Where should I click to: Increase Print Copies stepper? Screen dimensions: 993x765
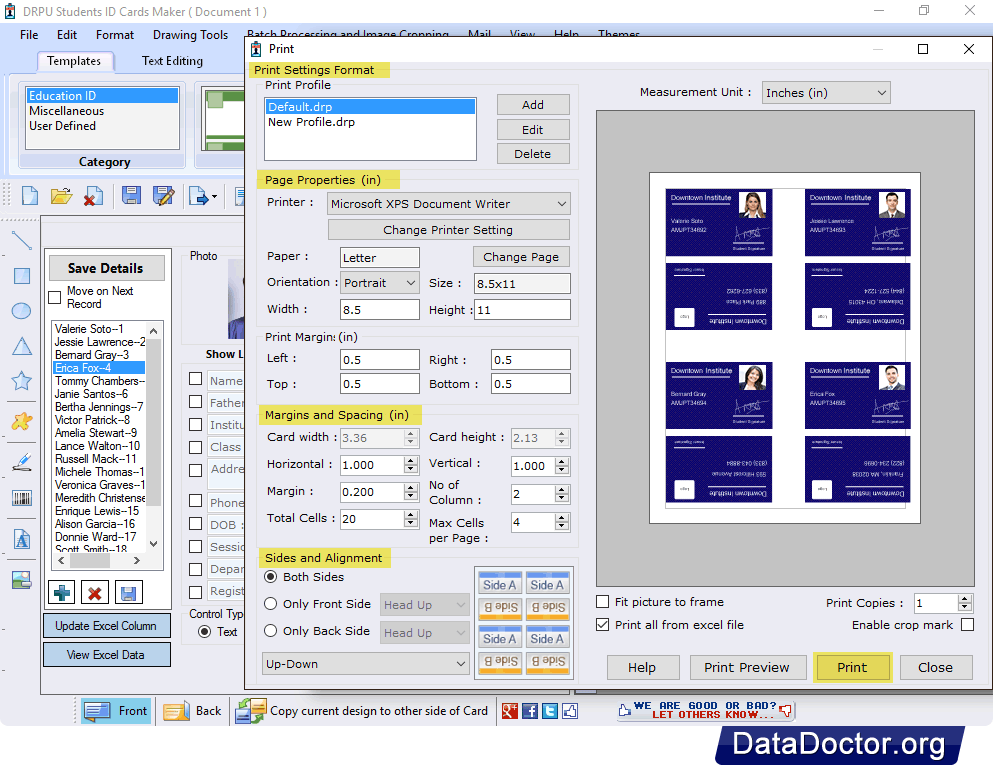(965, 598)
